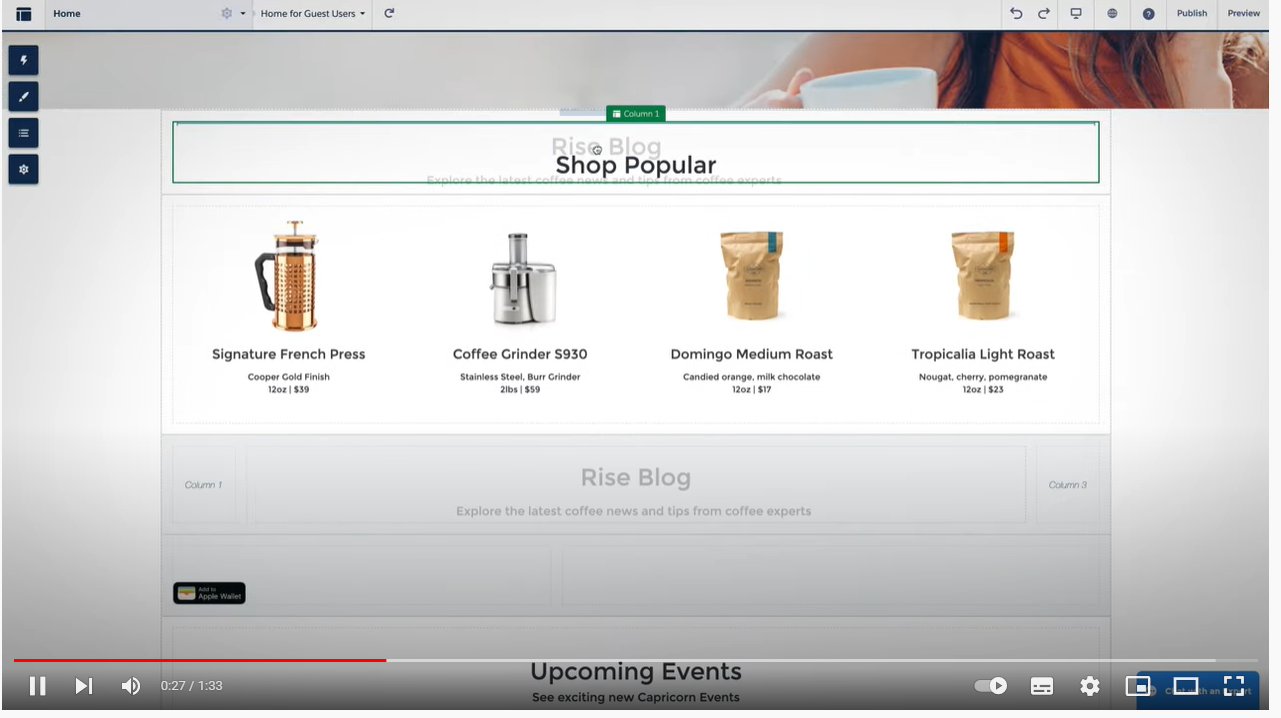
Task: Select the Cooper Gold Finish description text
Action: pyautogui.click(x=289, y=377)
